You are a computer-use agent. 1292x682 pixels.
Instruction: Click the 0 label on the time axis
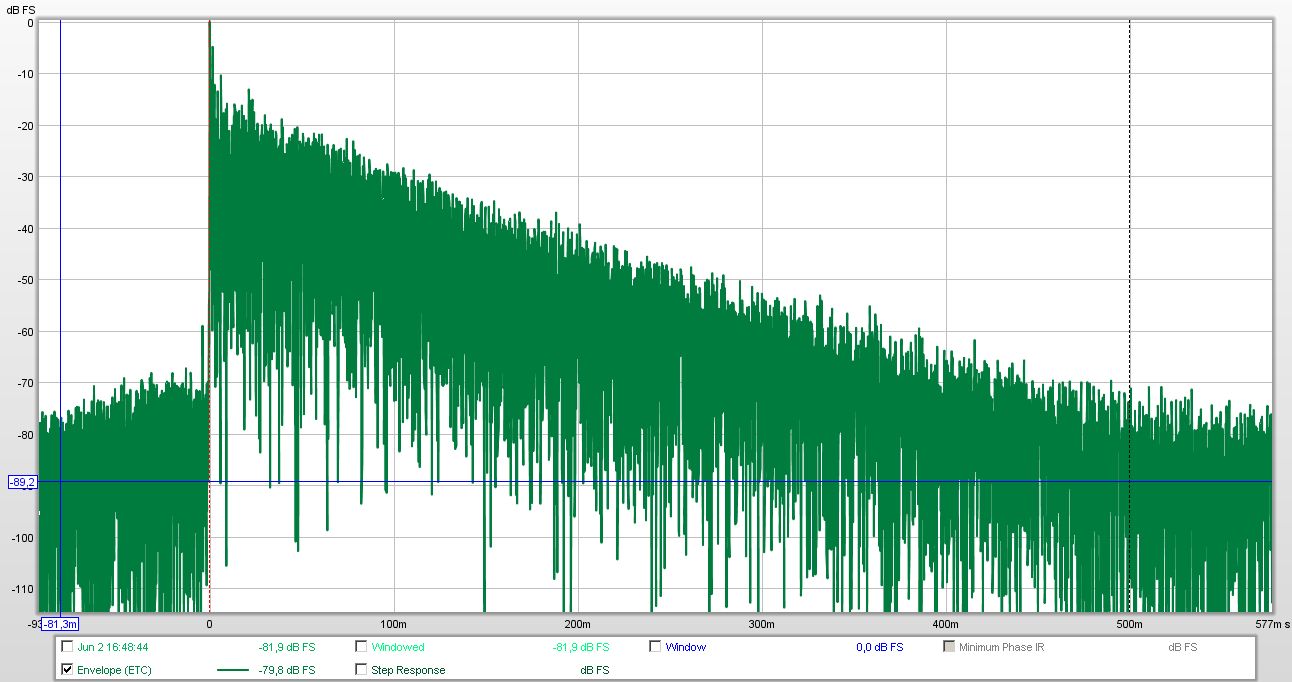(209, 624)
